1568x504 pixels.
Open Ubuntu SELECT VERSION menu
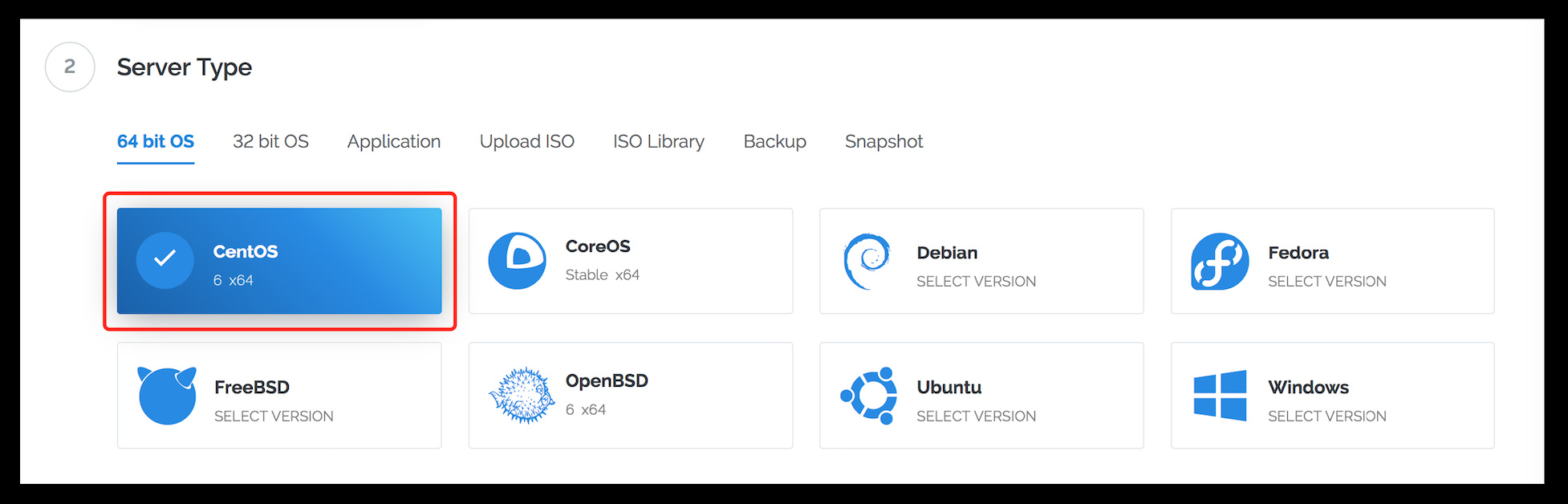(x=976, y=417)
